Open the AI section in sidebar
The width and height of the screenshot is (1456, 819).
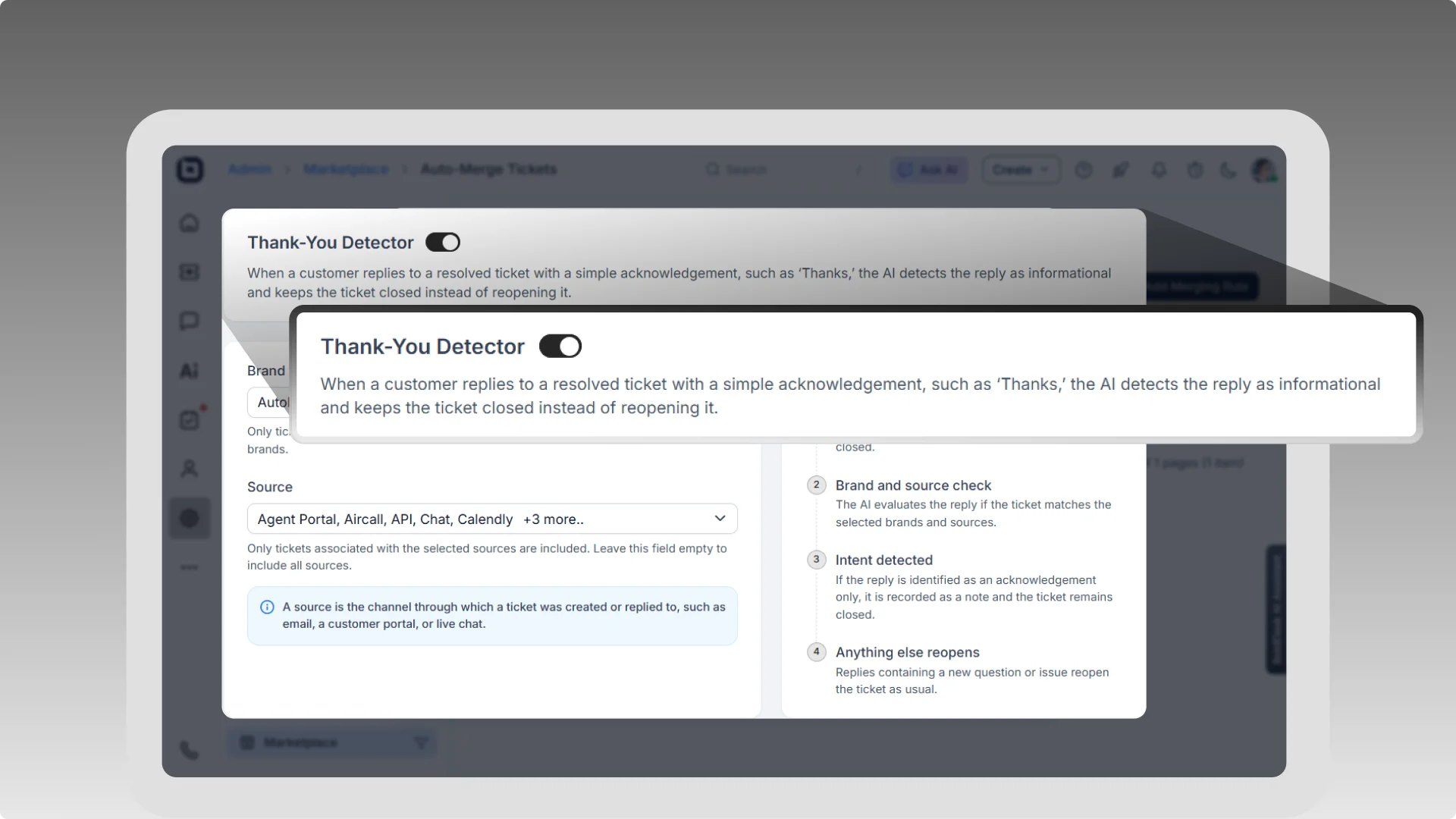coord(189,370)
